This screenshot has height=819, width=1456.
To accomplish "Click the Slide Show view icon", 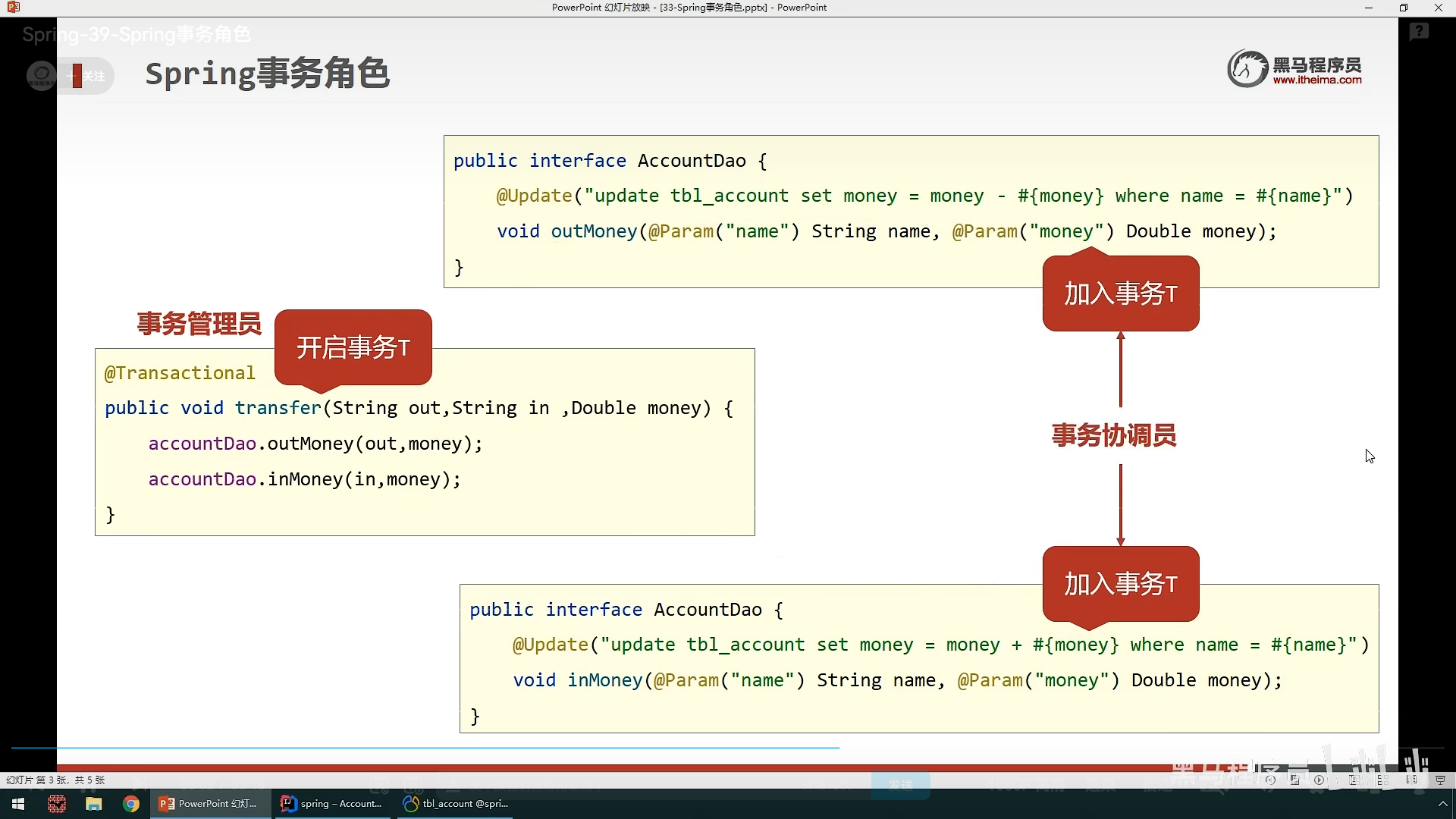I will [1440, 780].
